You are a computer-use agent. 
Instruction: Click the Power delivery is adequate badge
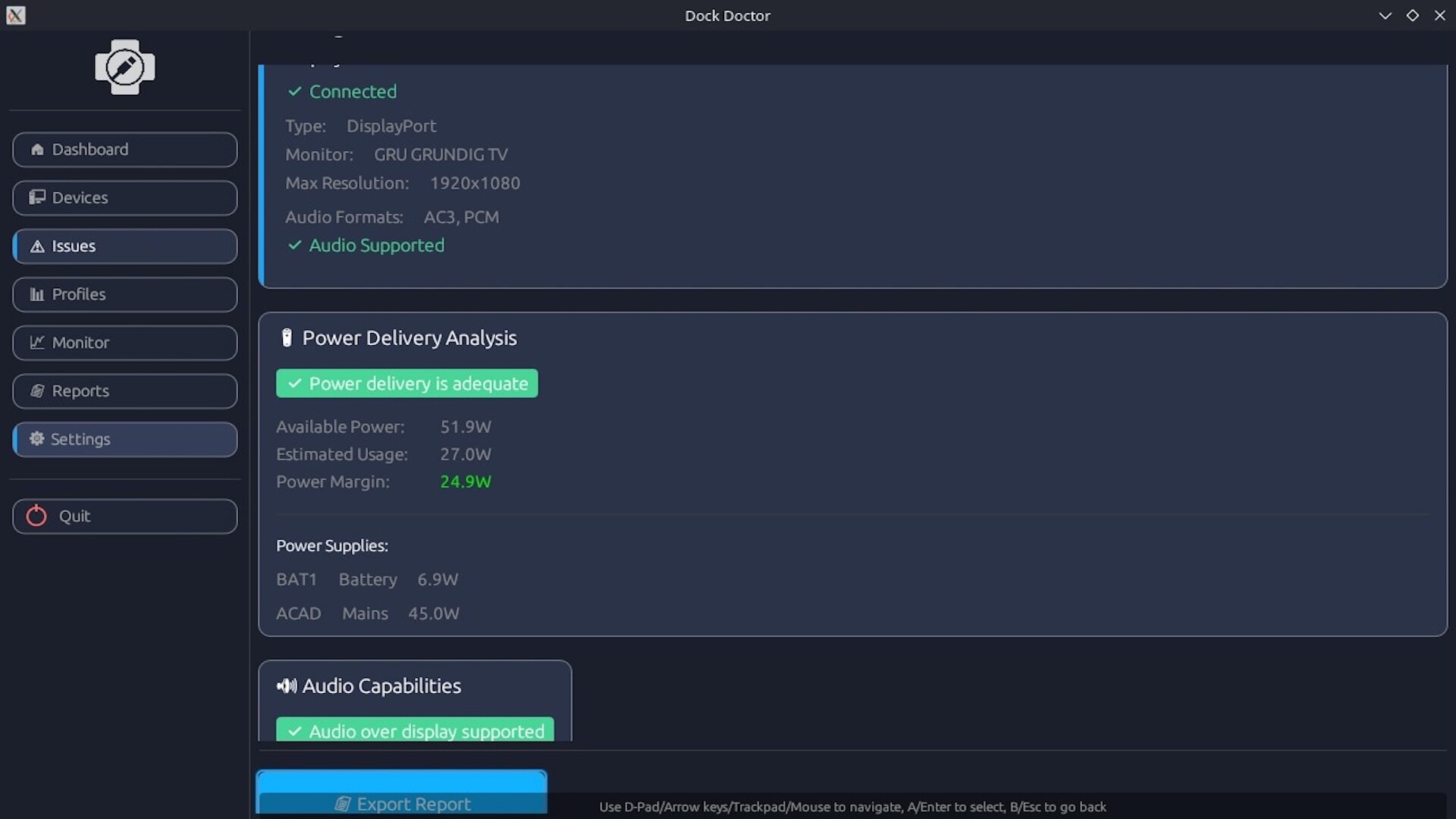pos(406,383)
